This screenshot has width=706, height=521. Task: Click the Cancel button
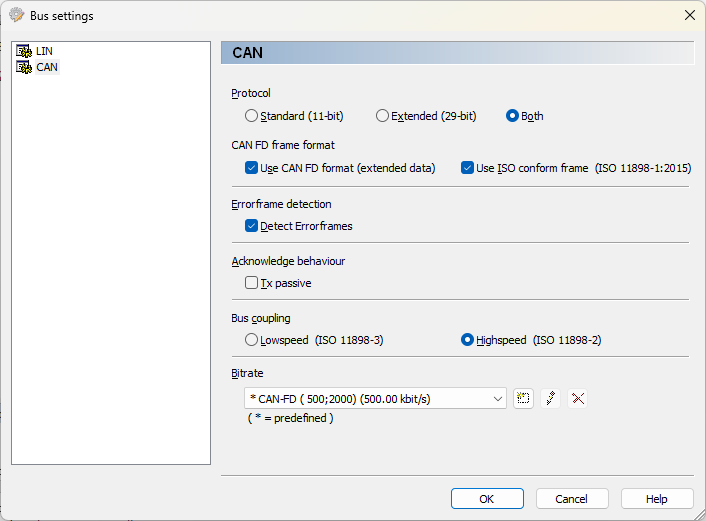point(572,498)
